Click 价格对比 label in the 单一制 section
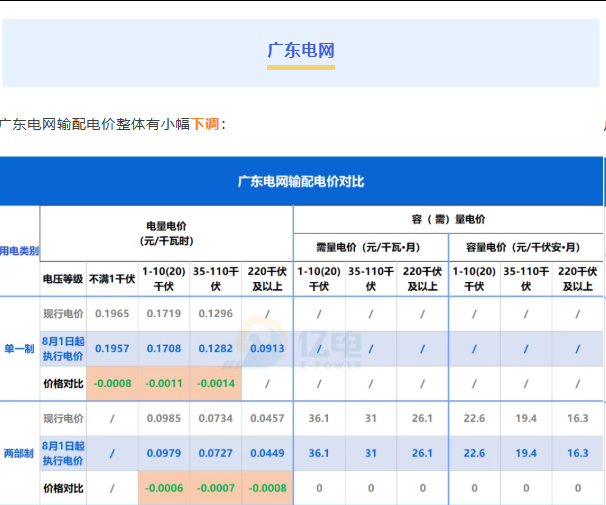The image size is (606, 505). pos(63,384)
